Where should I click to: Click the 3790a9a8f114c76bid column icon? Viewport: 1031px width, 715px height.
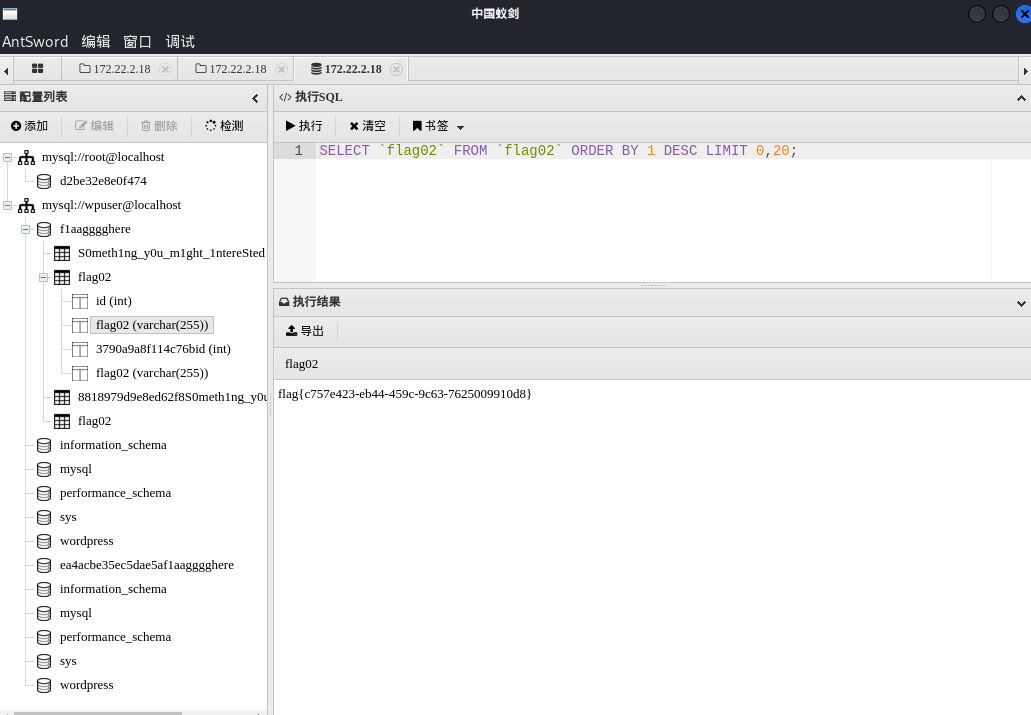point(80,349)
